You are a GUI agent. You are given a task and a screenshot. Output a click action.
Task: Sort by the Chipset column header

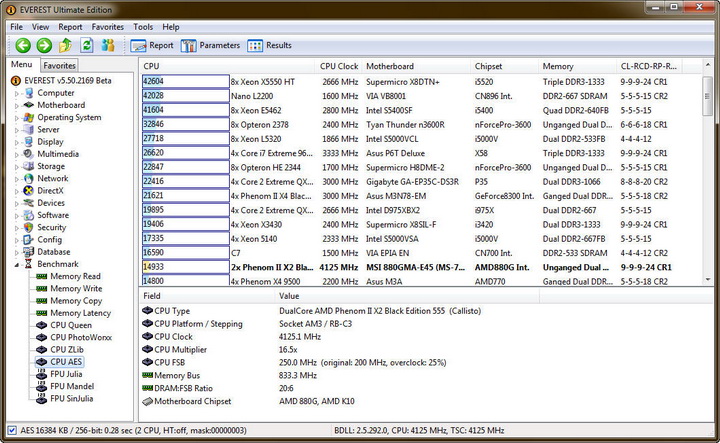point(504,66)
